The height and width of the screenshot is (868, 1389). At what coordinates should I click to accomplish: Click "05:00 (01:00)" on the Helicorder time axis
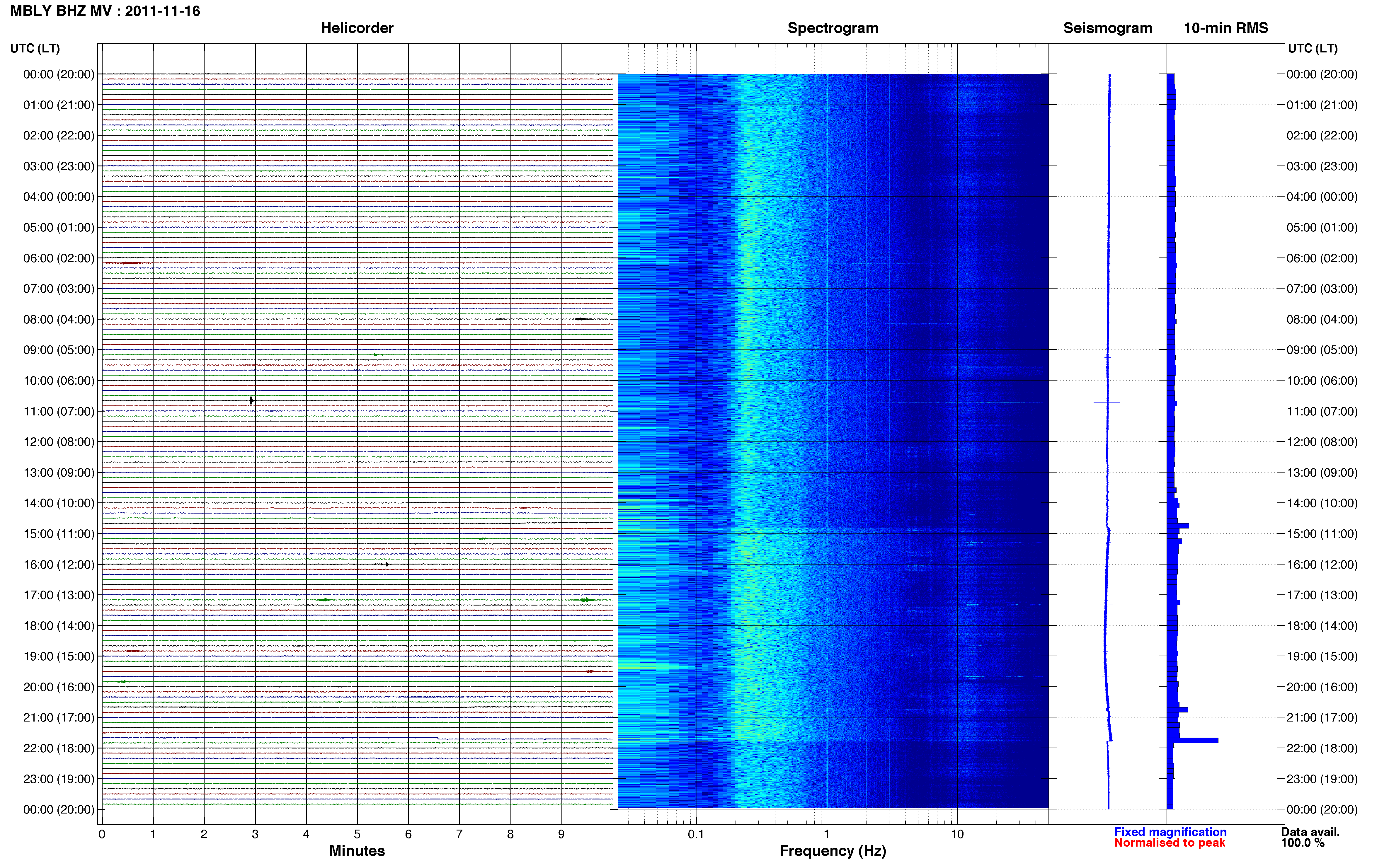pyautogui.click(x=59, y=227)
